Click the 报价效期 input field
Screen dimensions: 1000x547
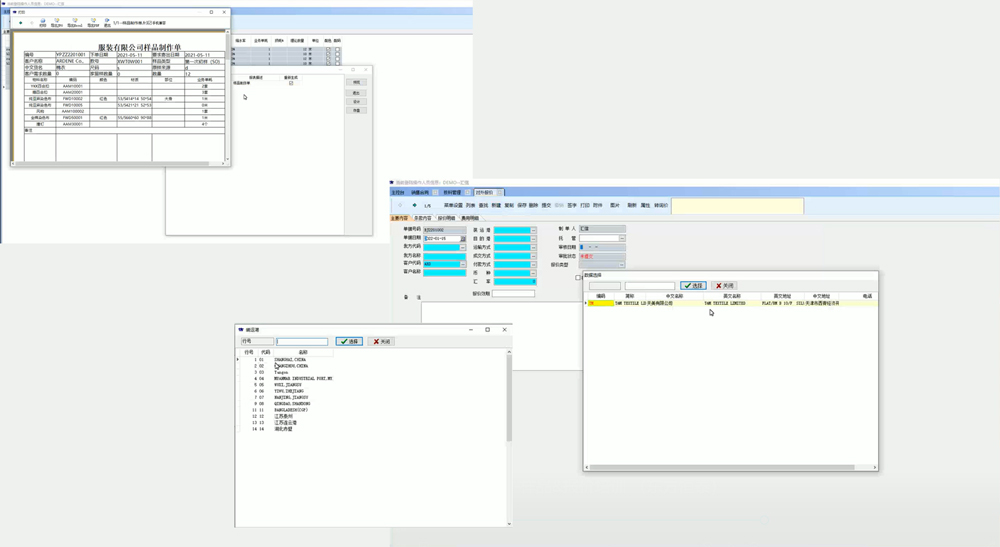pyautogui.click(x=513, y=293)
